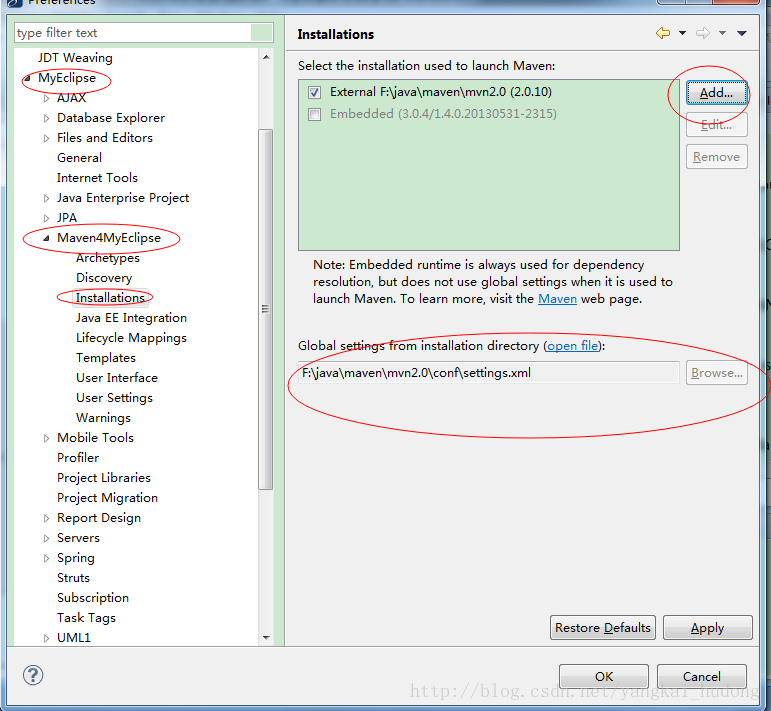The height and width of the screenshot is (711, 771).
Task: Select Struts in the tree
Action: pyautogui.click(x=73, y=578)
